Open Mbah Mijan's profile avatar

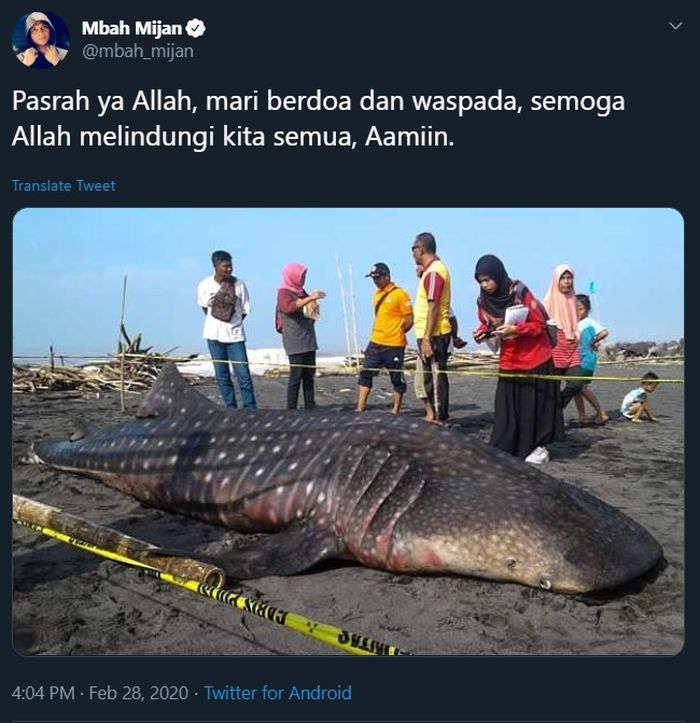click(x=41, y=40)
